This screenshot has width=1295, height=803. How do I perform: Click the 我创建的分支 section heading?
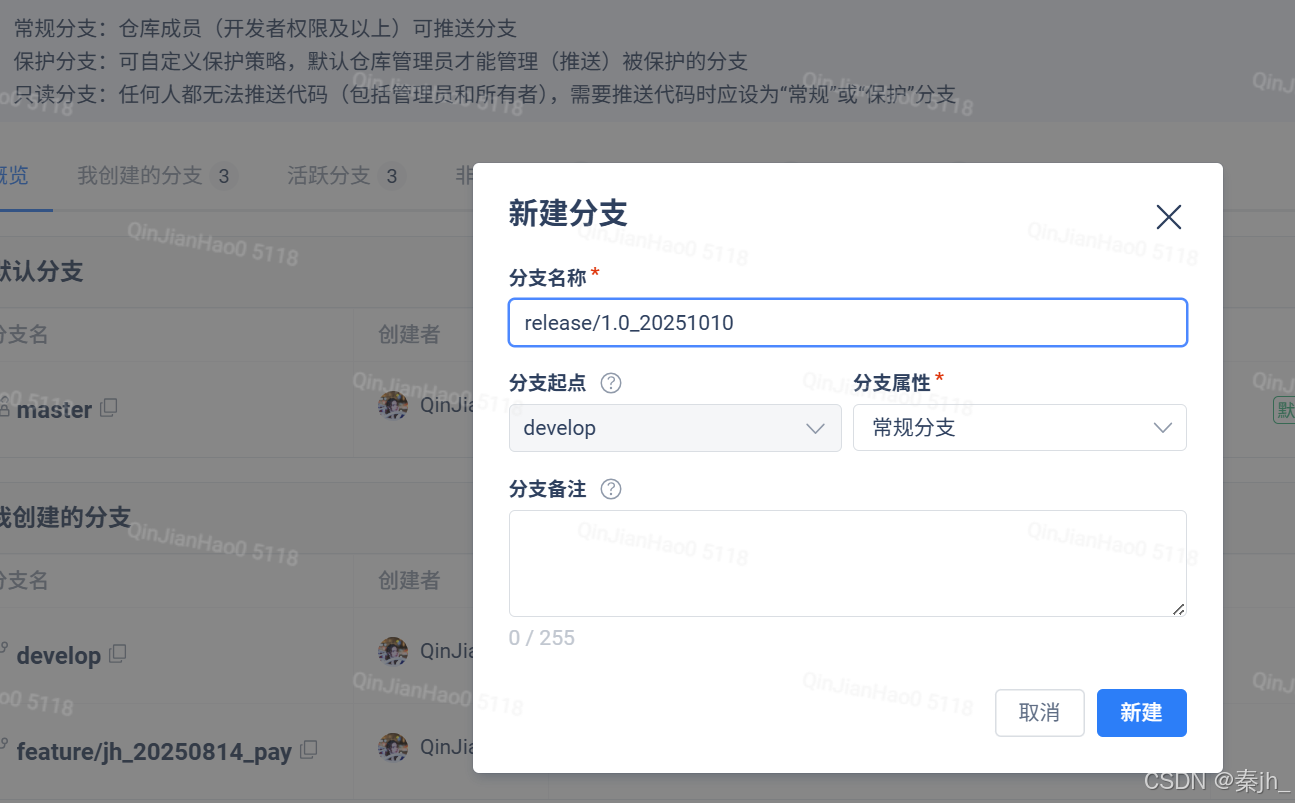coord(64,517)
